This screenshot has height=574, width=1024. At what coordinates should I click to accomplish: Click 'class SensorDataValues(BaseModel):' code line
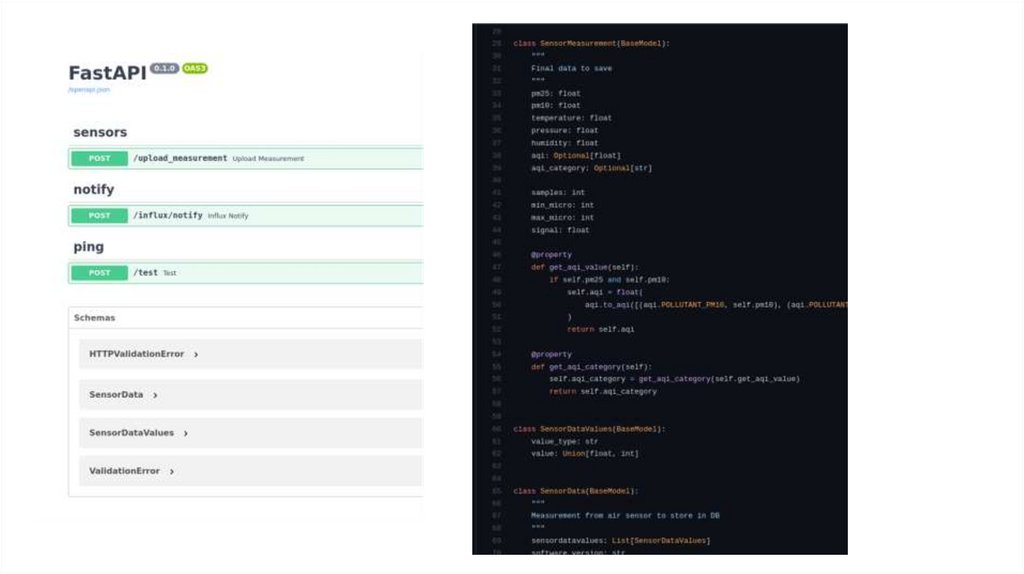(589, 429)
